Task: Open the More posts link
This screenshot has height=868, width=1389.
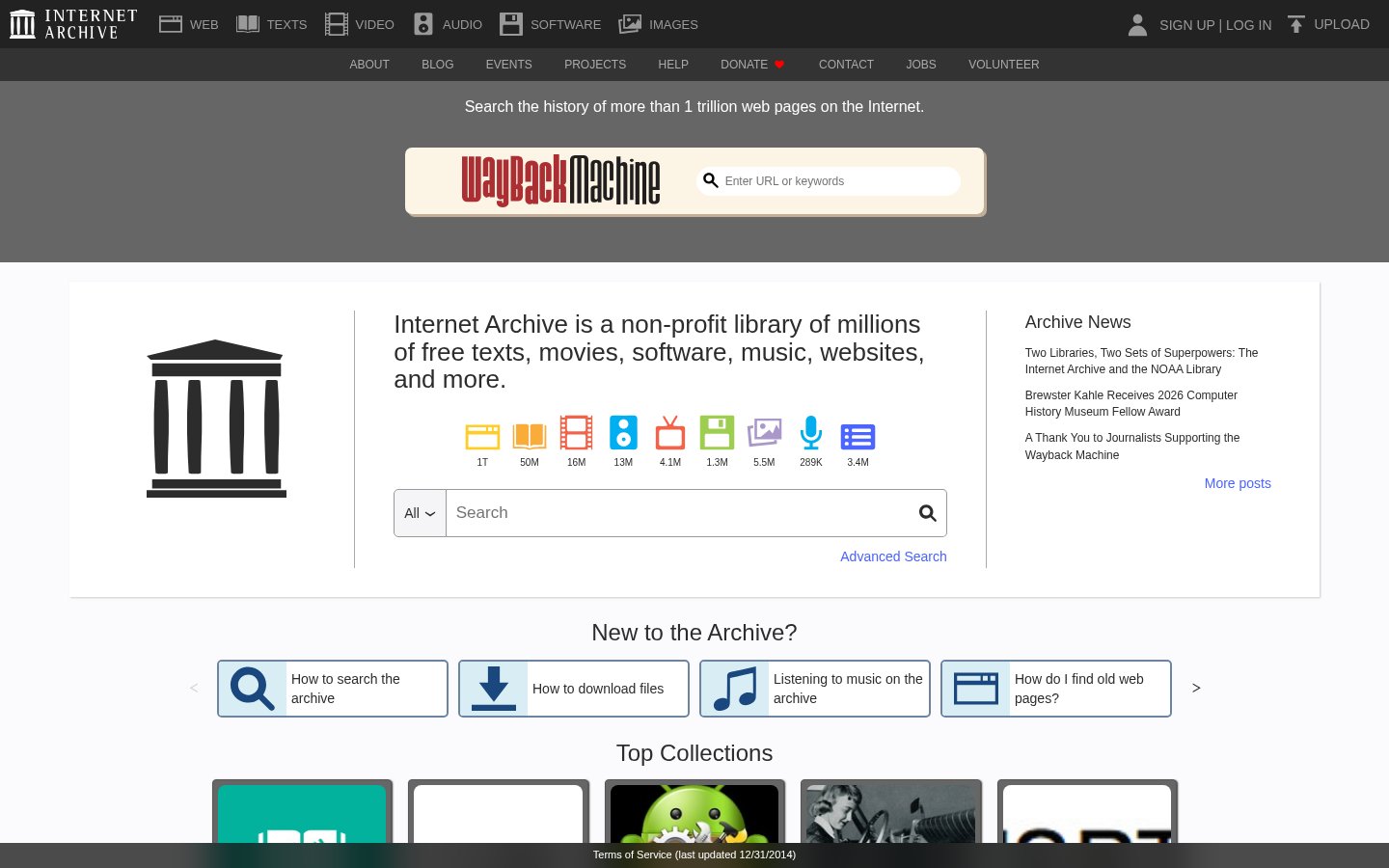Action: coord(1238,483)
